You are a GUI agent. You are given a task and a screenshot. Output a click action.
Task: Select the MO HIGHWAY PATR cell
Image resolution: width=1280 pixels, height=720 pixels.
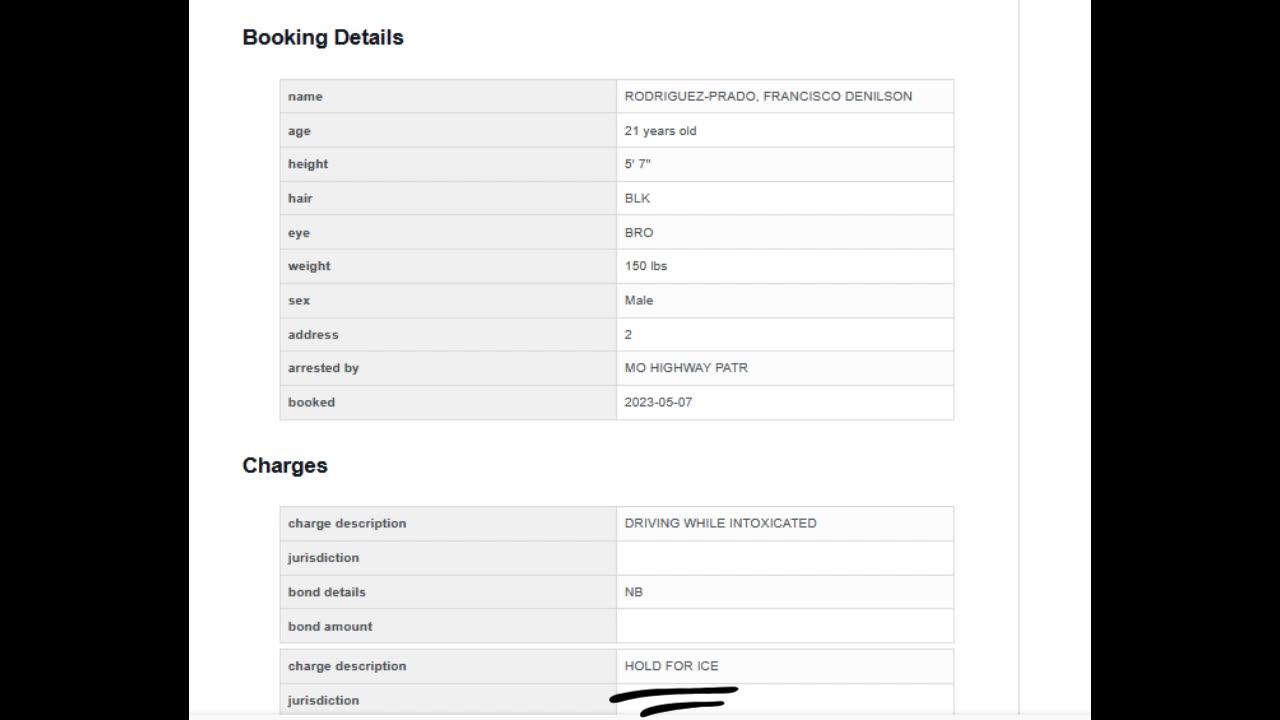coord(686,368)
